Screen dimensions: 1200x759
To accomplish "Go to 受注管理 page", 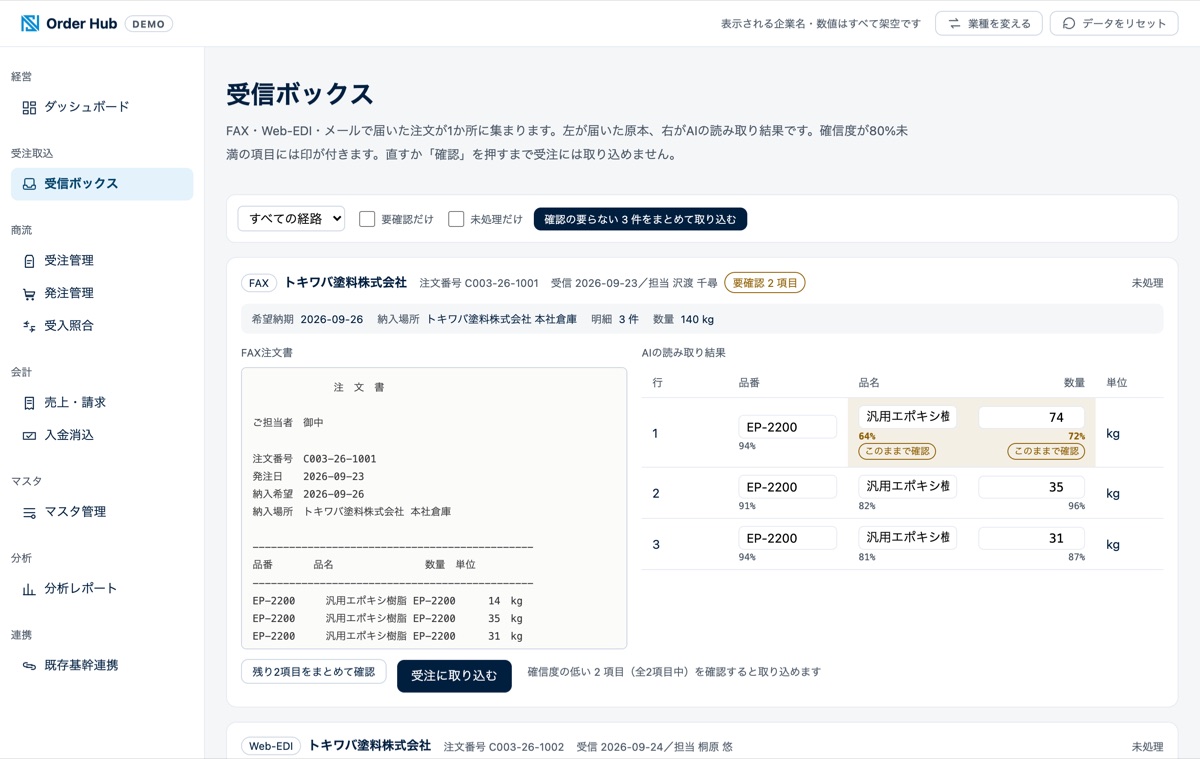I will click(x=102, y=261).
